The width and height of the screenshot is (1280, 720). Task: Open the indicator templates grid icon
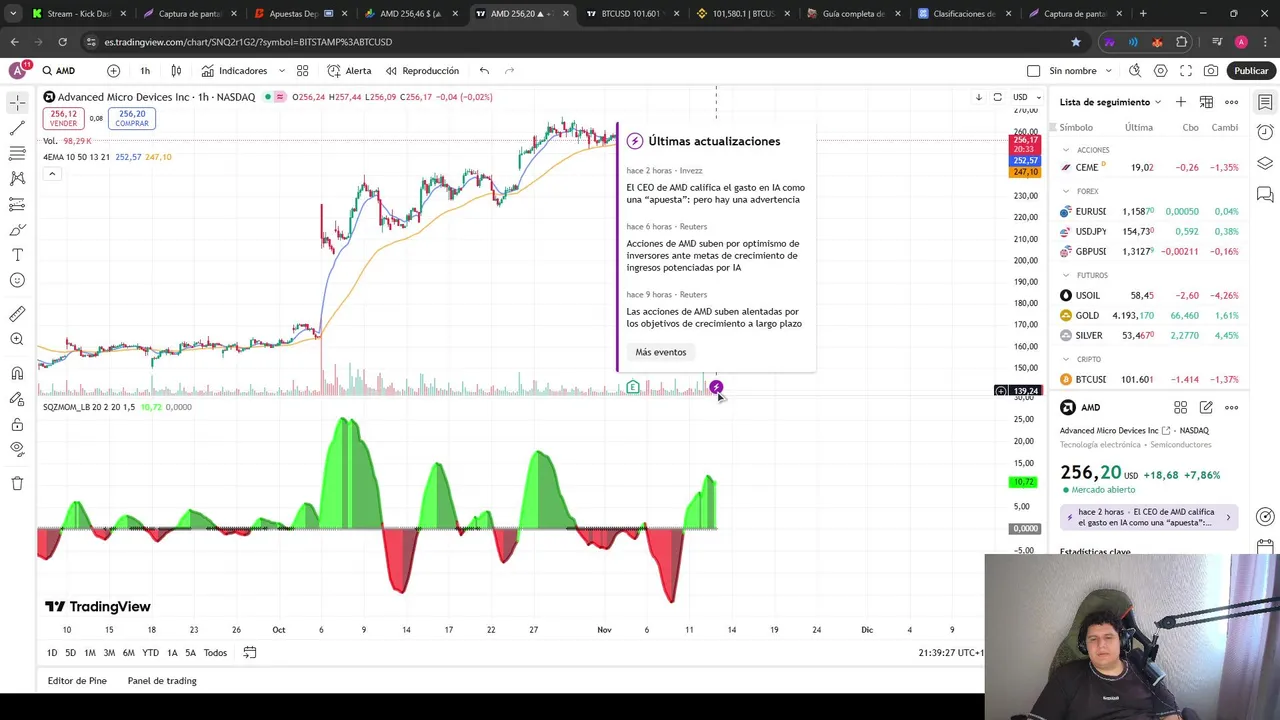point(302,71)
